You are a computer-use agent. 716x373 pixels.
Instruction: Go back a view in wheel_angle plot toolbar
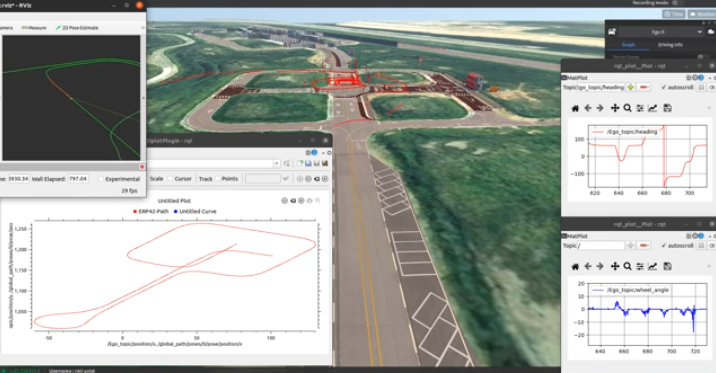(588, 266)
